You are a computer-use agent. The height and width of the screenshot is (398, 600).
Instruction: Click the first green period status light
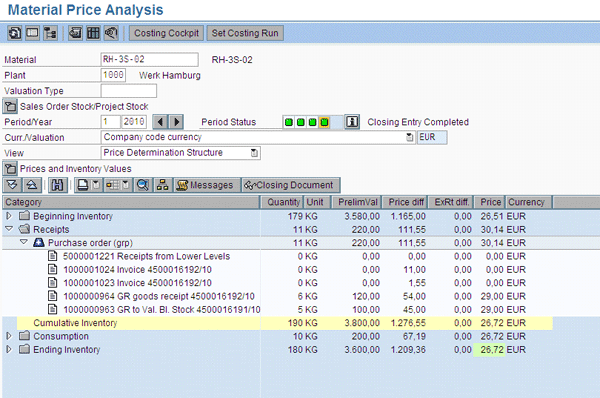289,122
